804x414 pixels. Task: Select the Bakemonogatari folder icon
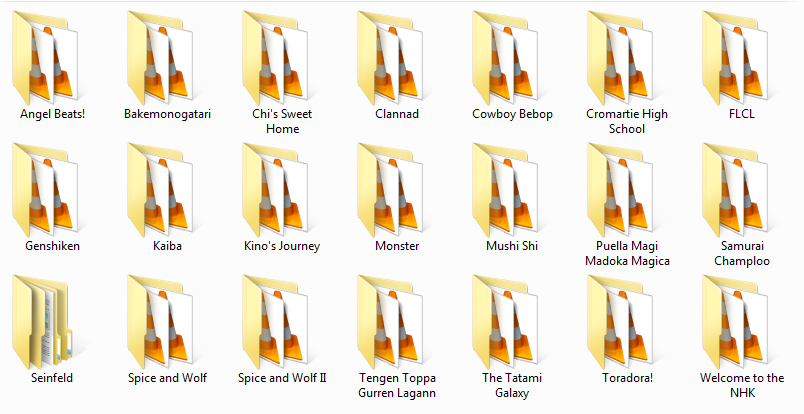point(160,58)
